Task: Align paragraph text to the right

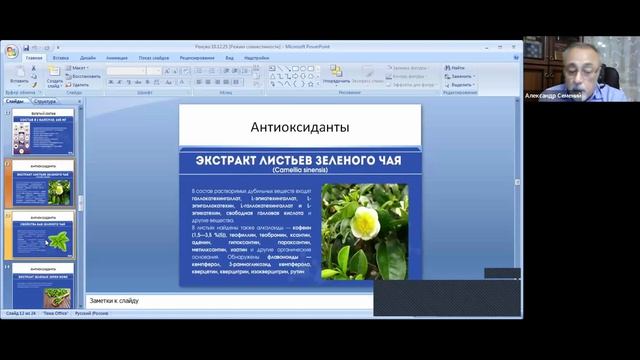Action: [217, 82]
